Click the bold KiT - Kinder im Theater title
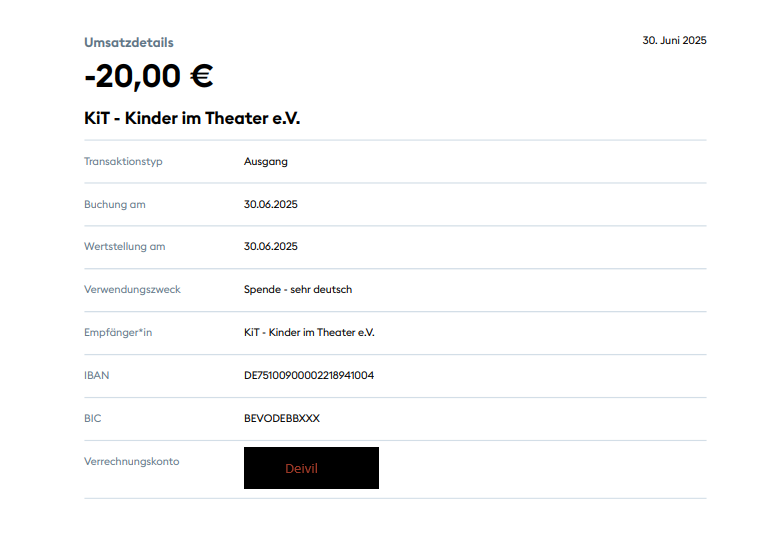 (x=192, y=118)
